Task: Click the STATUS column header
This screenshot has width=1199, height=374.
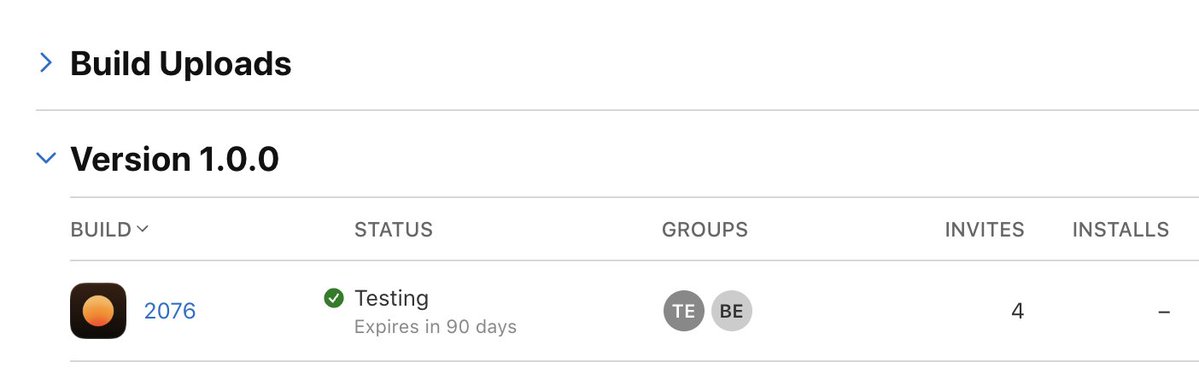Action: (x=393, y=229)
